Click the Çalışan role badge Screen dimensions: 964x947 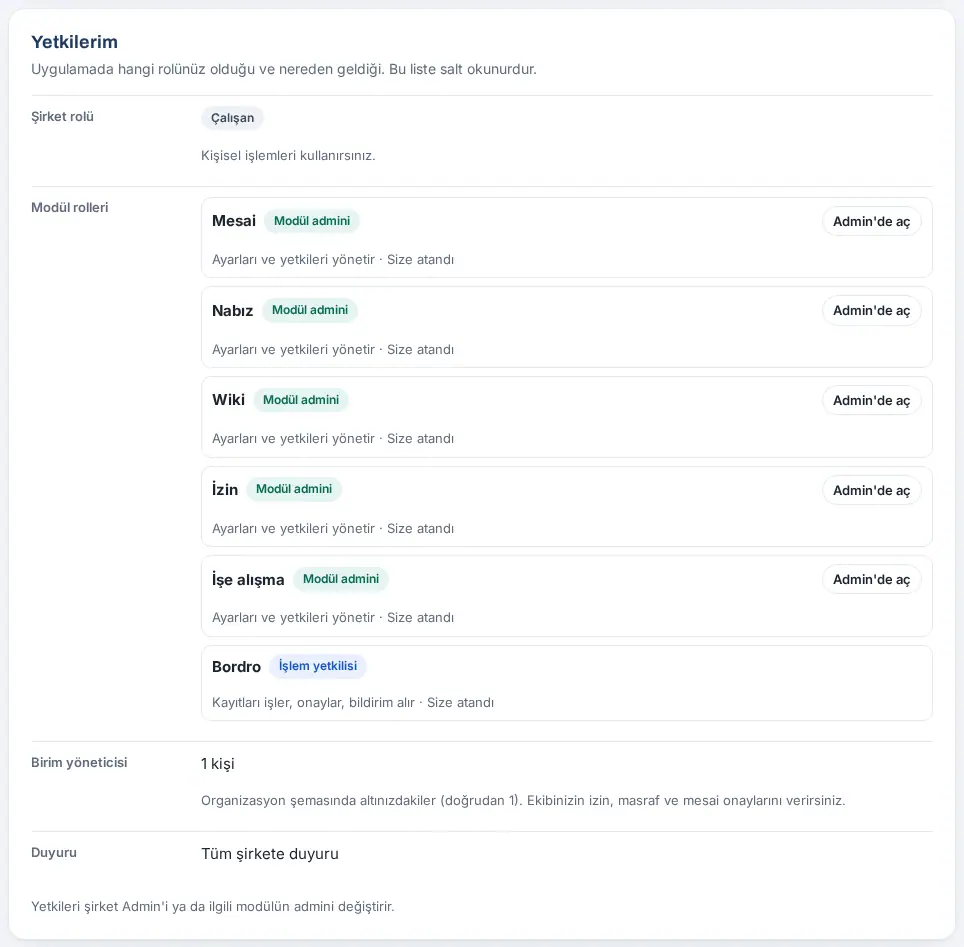click(232, 117)
